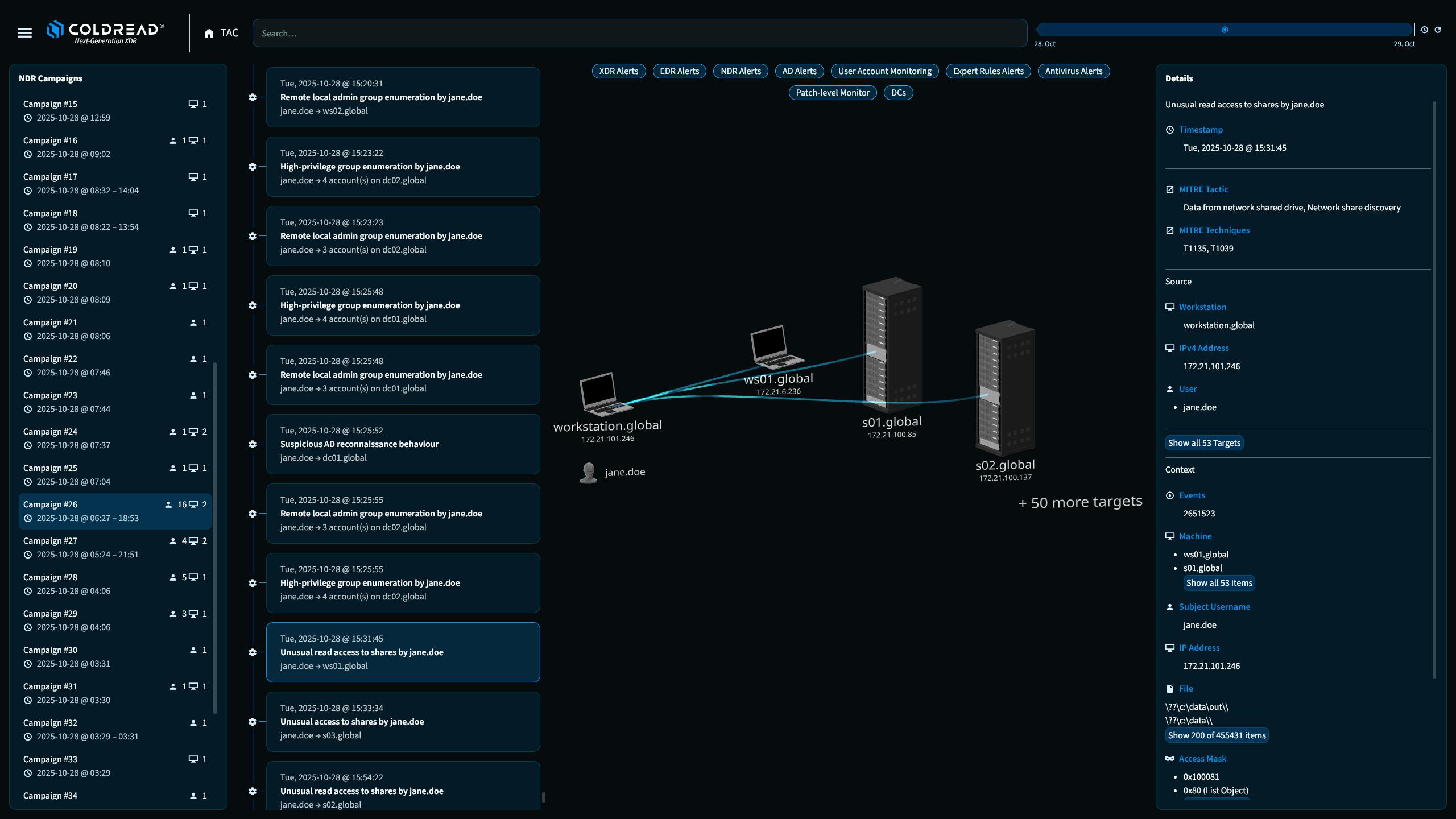Click the jane.doe user avatar in graph
Viewport: 1456px width, 819px height.
pyautogui.click(x=589, y=473)
